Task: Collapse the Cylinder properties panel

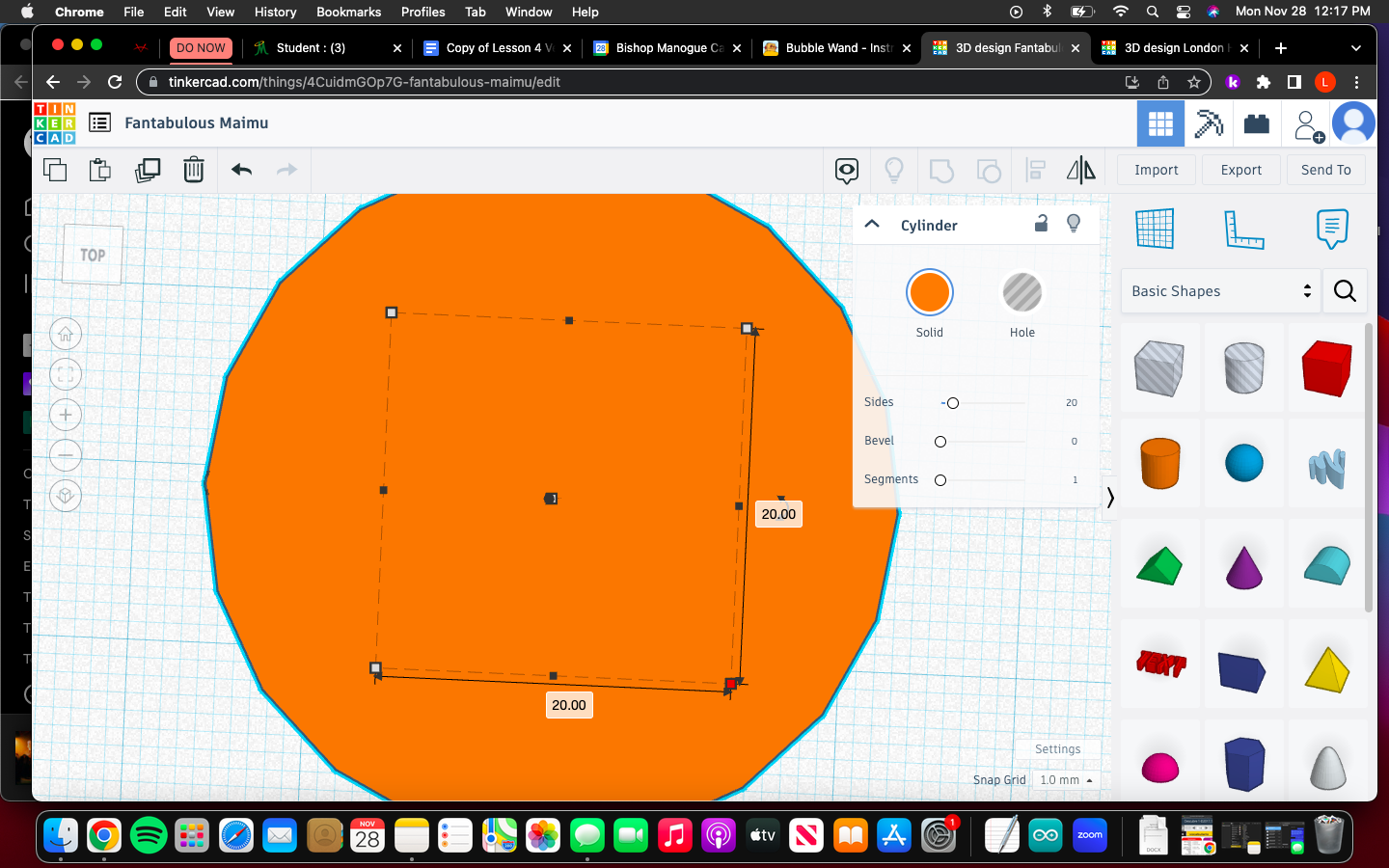Action: 872,223
